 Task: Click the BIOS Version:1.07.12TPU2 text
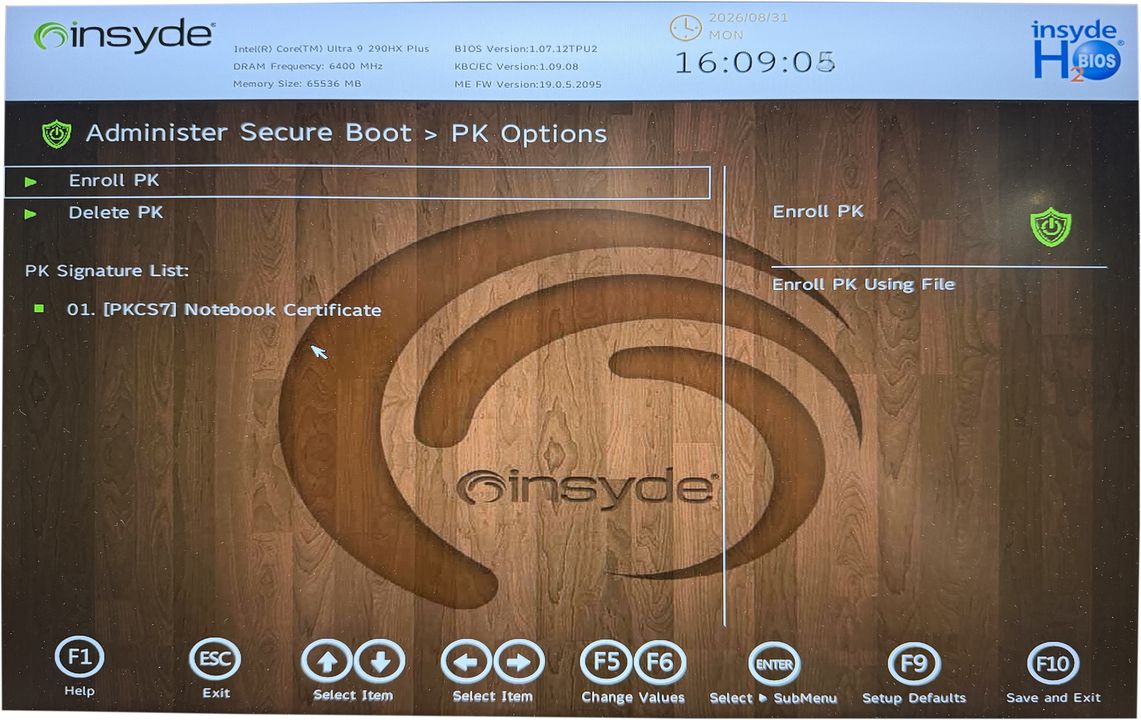(526, 49)
